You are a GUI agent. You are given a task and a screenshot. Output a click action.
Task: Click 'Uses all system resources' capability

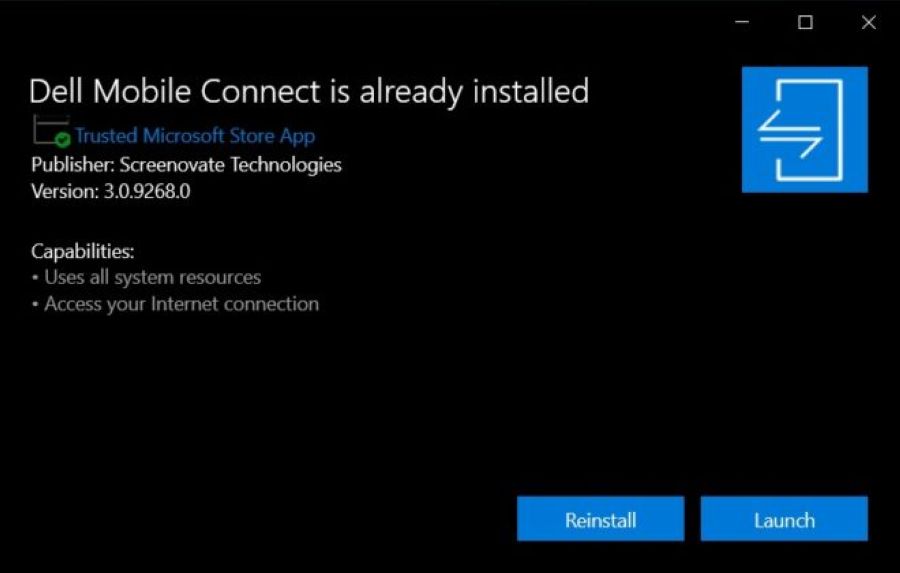tap(152, 277)
